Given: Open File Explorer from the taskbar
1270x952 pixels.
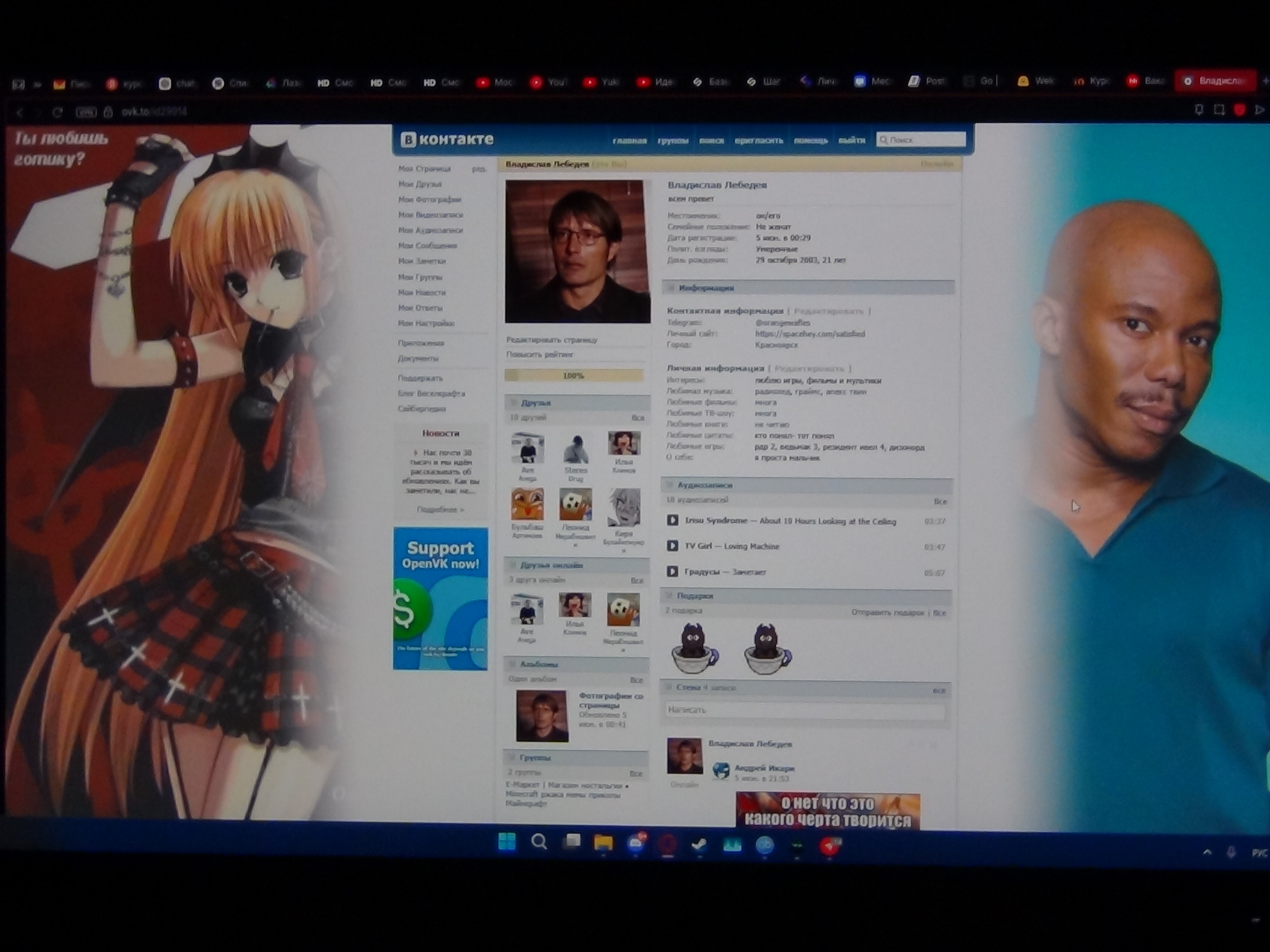Looking at the screenshot, I should (603, 843).
